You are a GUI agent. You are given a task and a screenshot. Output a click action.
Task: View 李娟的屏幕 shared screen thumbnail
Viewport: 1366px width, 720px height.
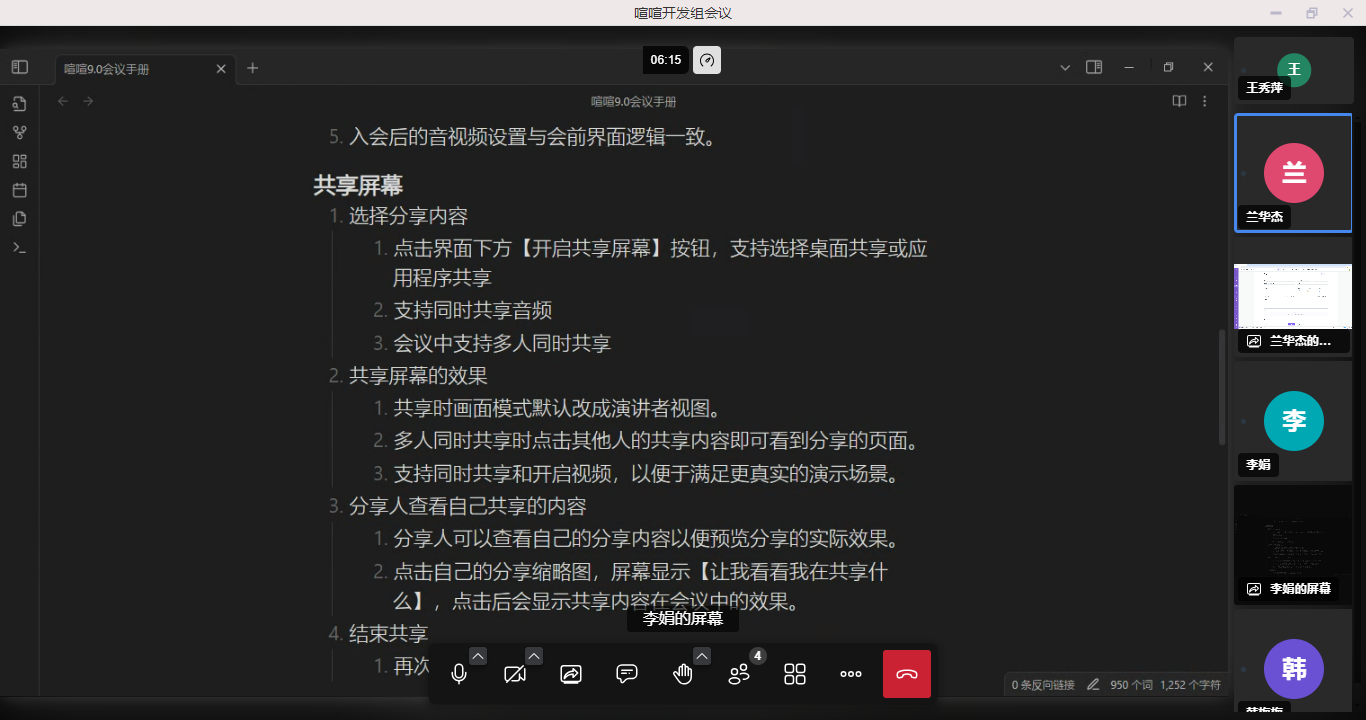1293,545
